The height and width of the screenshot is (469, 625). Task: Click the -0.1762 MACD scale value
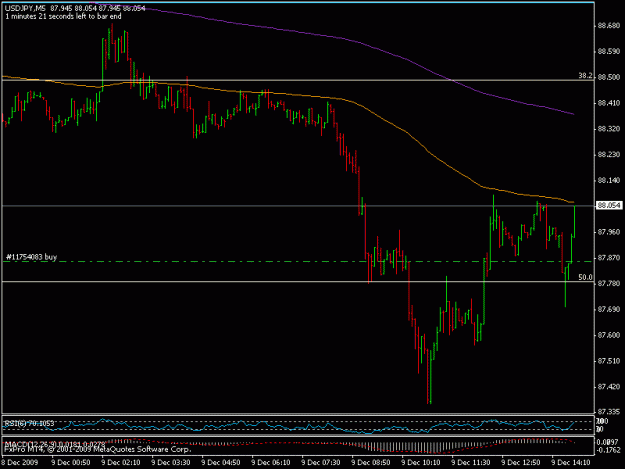[609, 450]
